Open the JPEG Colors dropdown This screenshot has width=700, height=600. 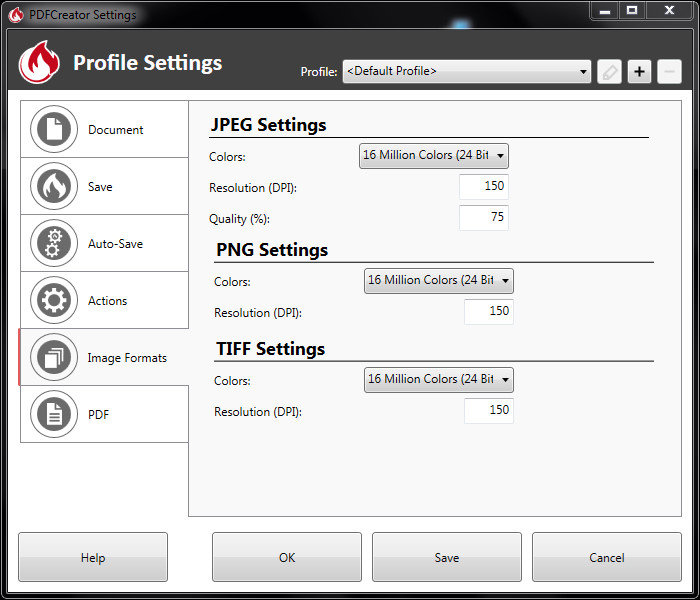point(433,156)
